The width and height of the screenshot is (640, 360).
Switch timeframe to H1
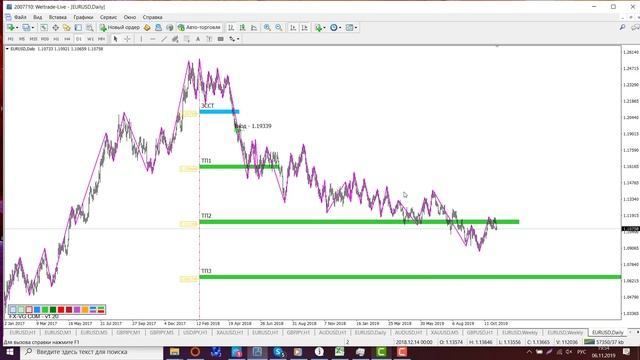(56, 39)
